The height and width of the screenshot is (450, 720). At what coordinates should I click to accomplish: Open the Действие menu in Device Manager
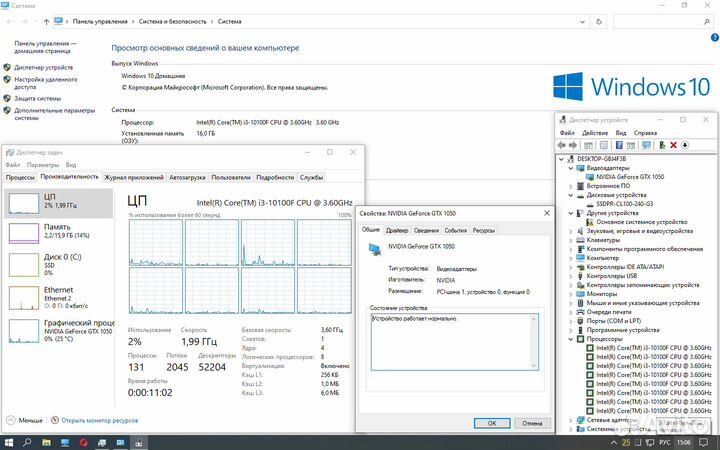[x=595, y=133]
